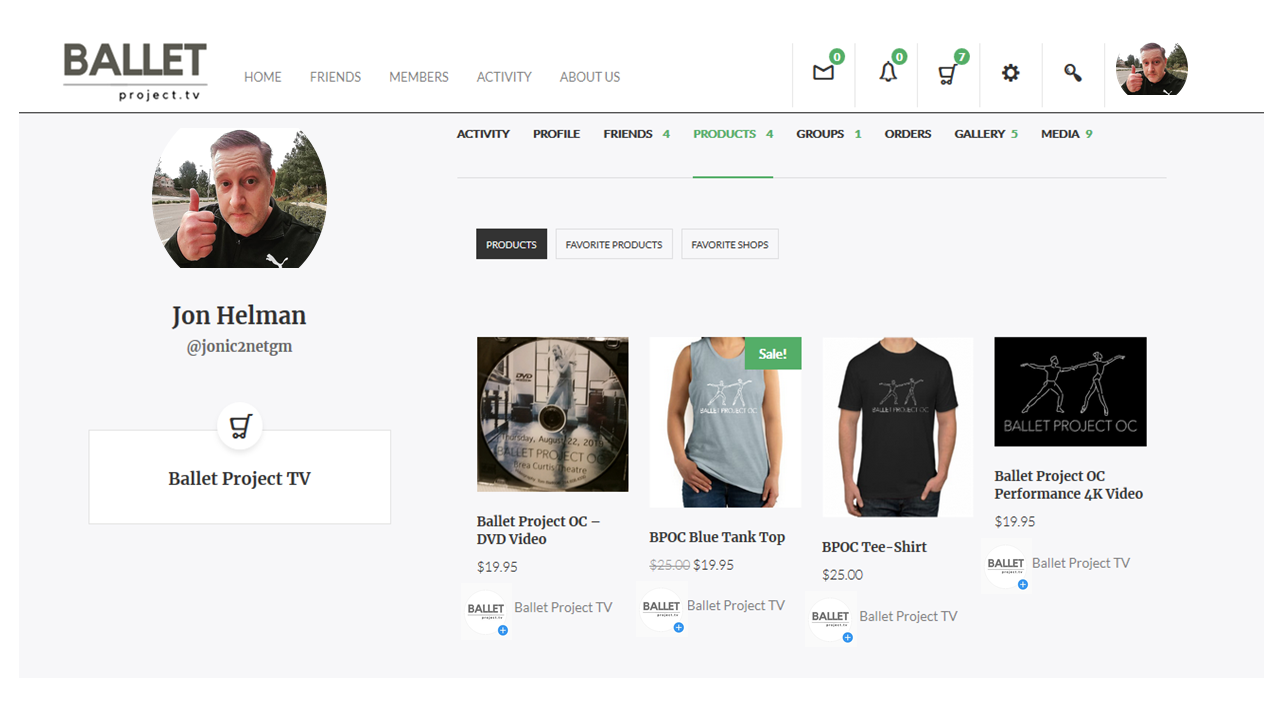Click the $25.00 price under BPOC Tee-Shirt
This screenshot has height=720, width=1280.
coord(842,575)
